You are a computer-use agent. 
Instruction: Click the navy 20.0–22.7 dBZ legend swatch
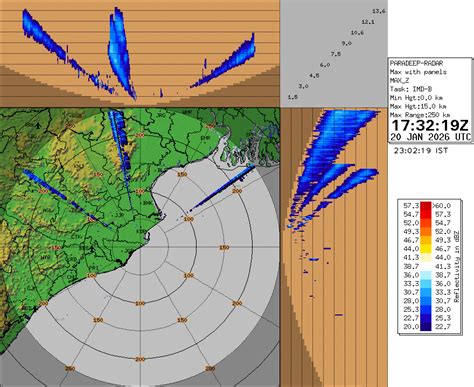[x=426, y=327]
